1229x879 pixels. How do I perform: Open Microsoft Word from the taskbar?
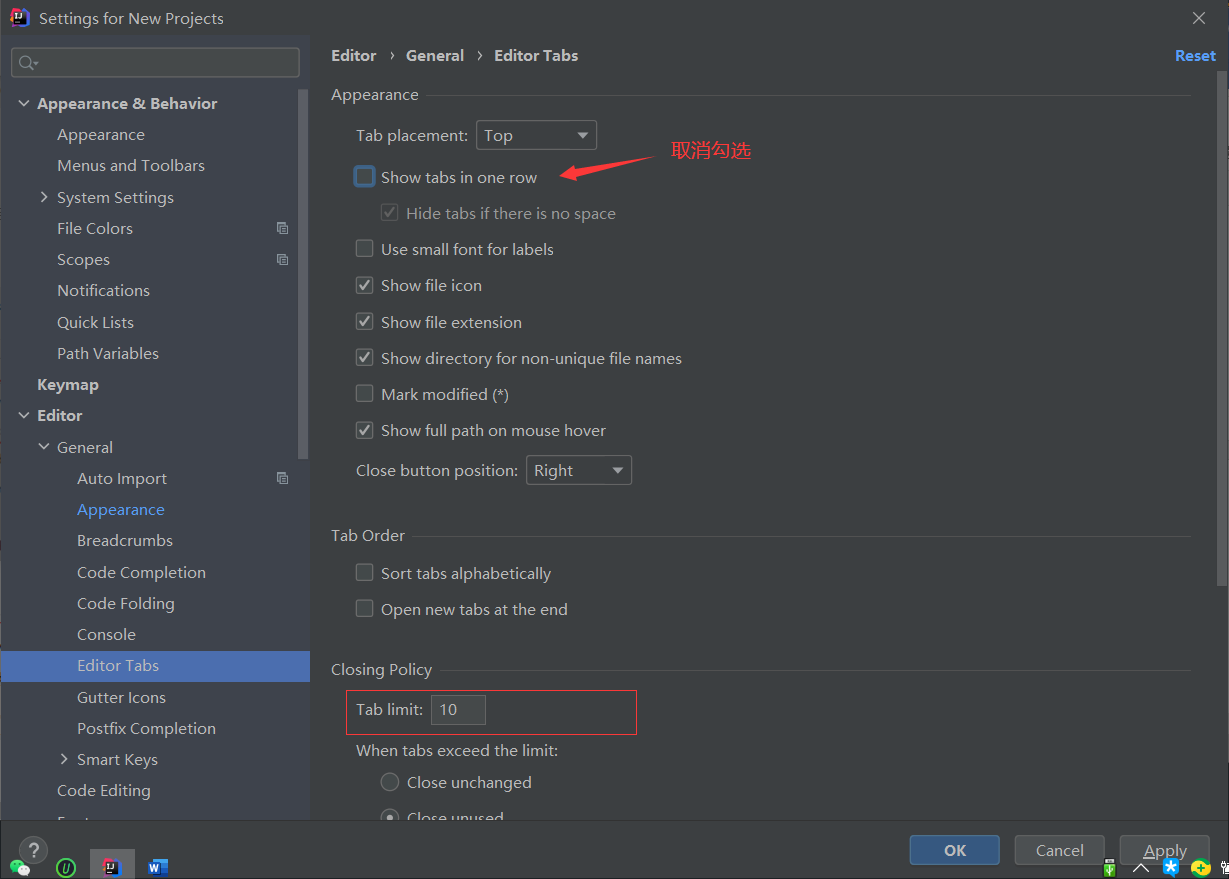pyautogui.click(x=157, y=867)
